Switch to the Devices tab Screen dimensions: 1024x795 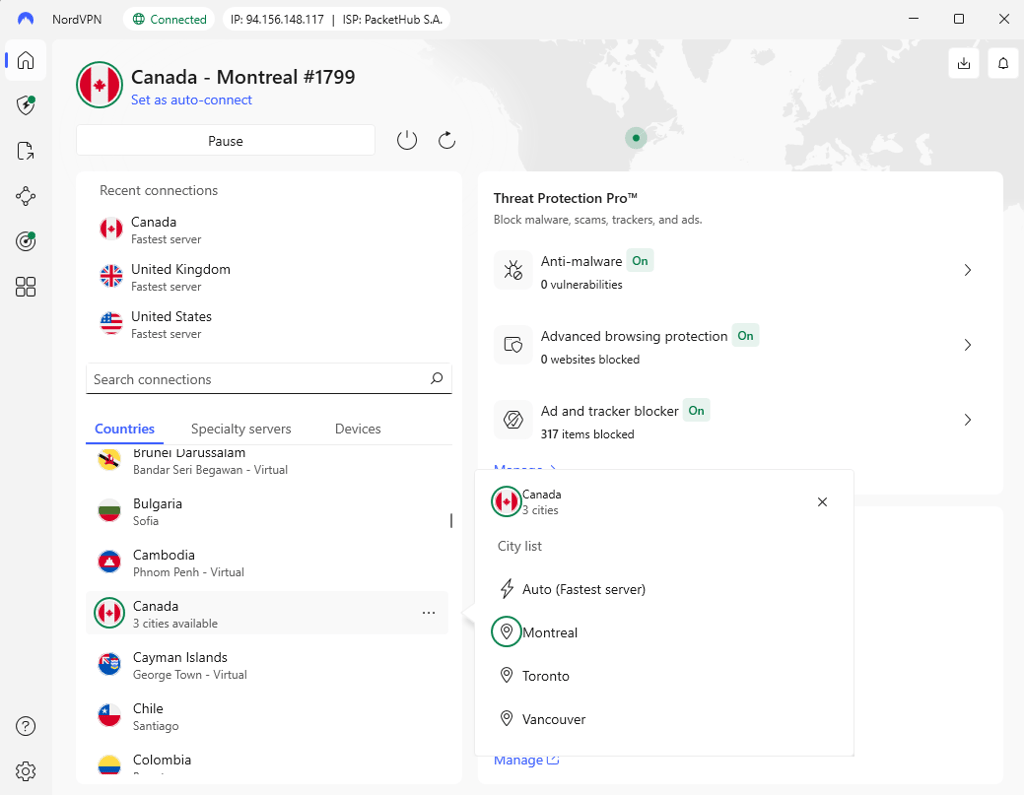358,429
